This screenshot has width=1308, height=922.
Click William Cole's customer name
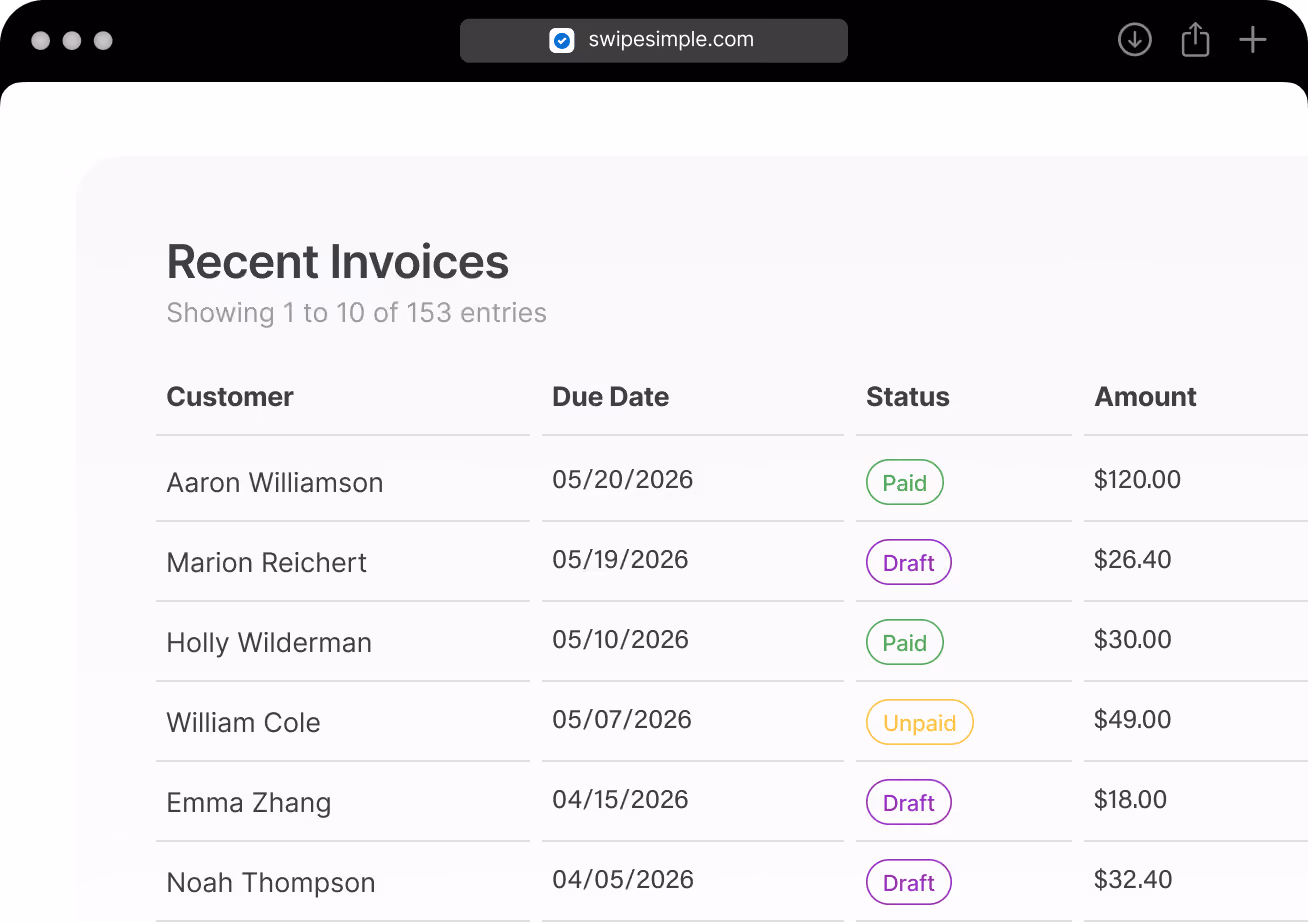[244, 723]
